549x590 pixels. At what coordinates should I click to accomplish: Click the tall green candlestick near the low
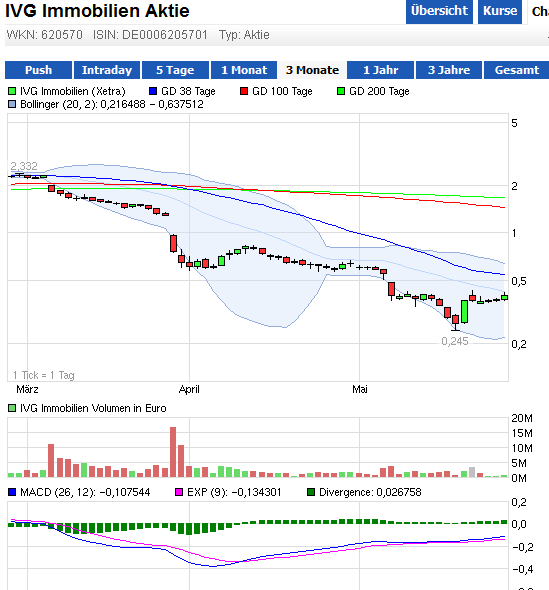pos(465,312)
